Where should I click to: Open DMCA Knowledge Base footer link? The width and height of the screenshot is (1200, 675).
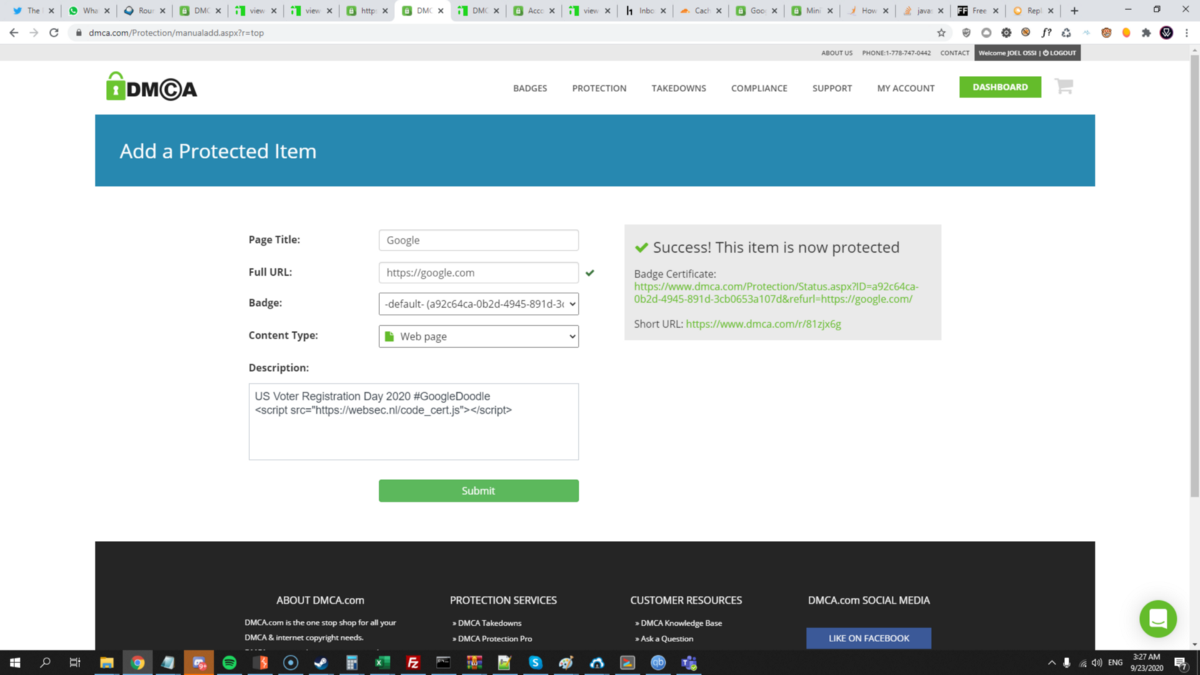point(679,623)
